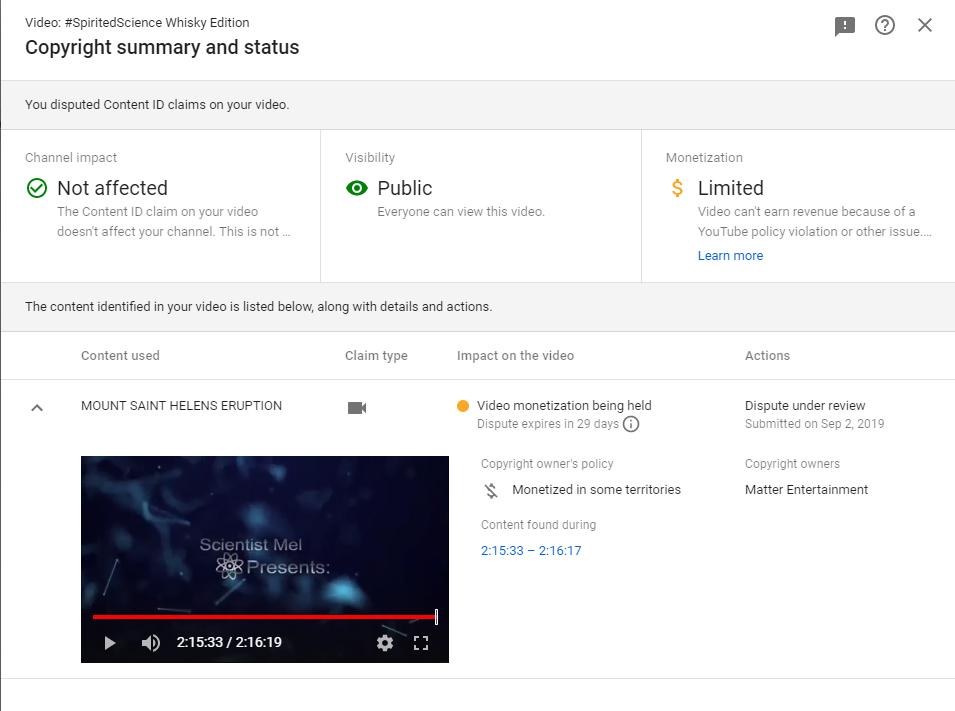
Task: Mute the video player volume
Action: tap(150, 643)
